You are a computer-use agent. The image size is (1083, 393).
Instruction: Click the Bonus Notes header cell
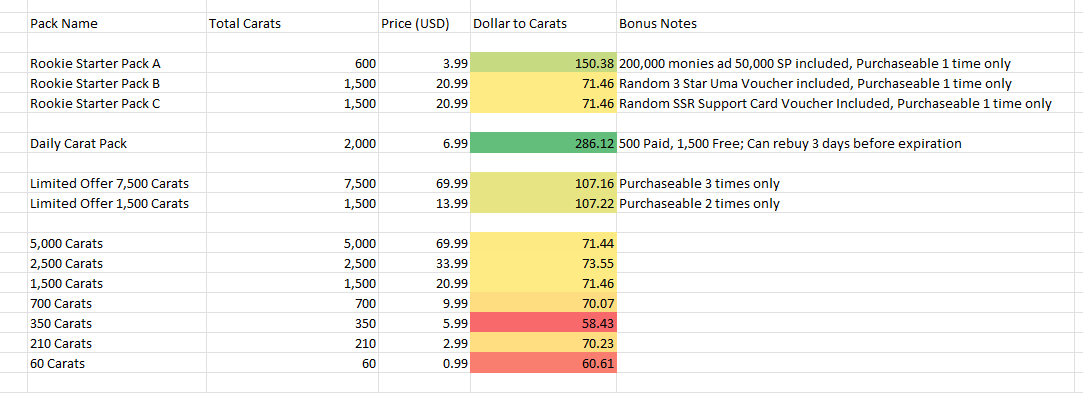(850, 23)
